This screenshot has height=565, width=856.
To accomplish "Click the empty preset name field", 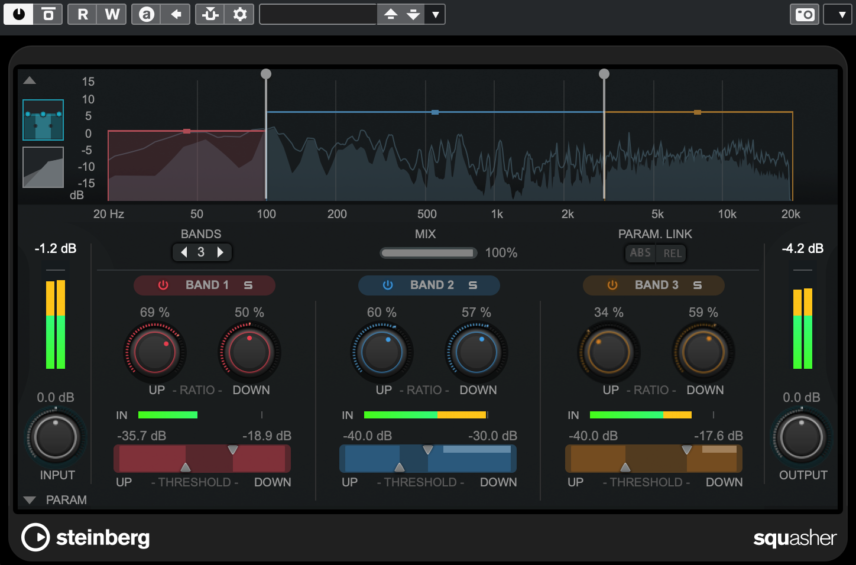I will pos(318,14).
